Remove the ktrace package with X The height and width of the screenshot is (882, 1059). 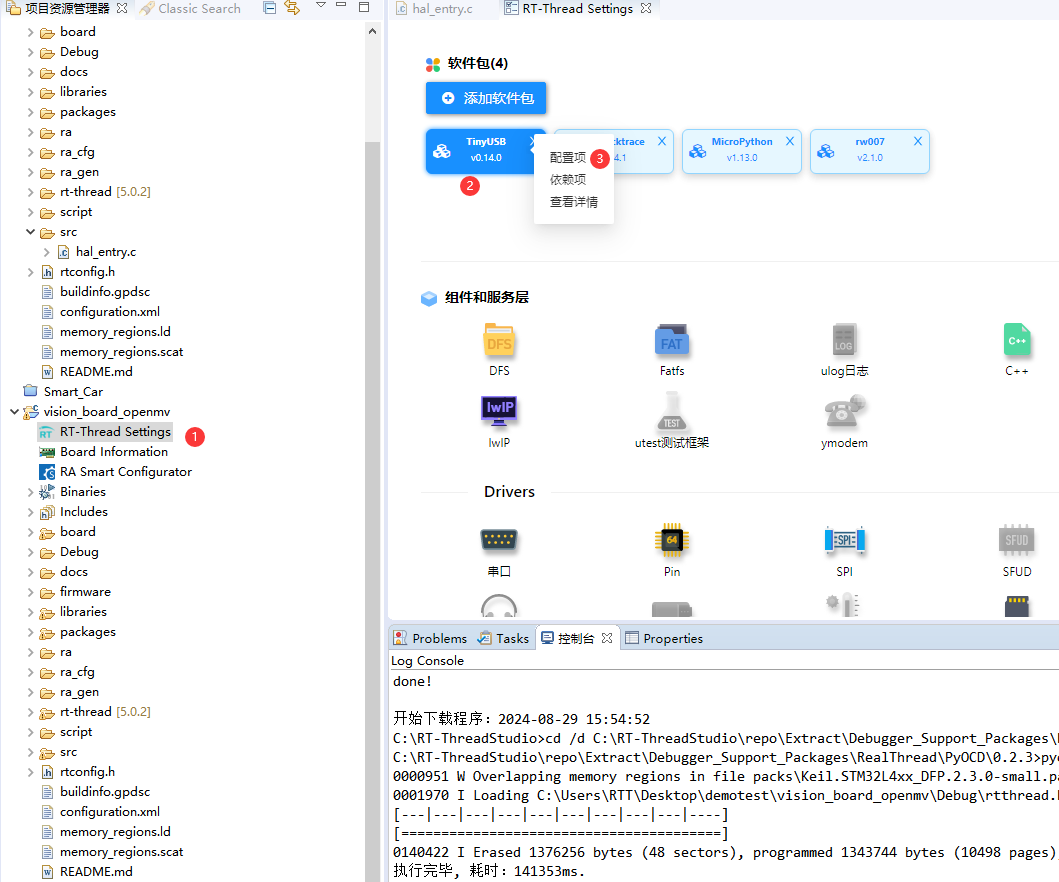click(662, 141)
